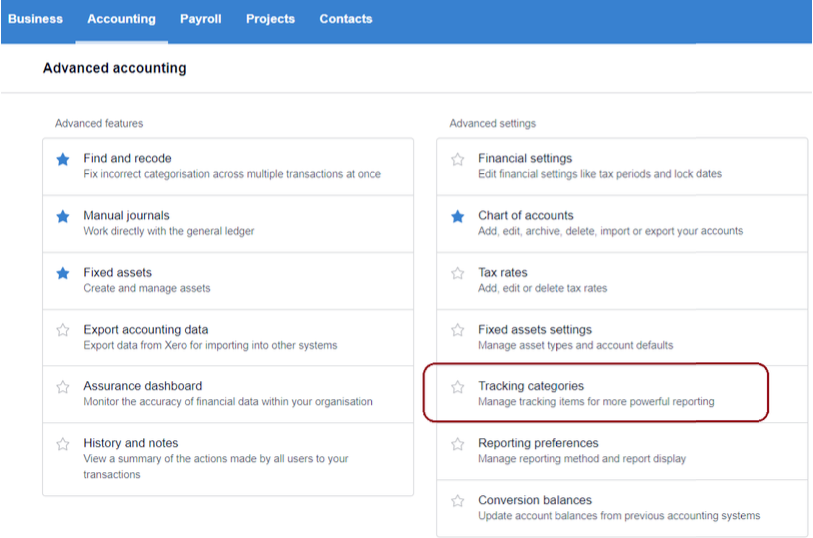Unstar the Manual journals favourite star
The height and width of the screenshot is (538, 813).
coord(63,216)
